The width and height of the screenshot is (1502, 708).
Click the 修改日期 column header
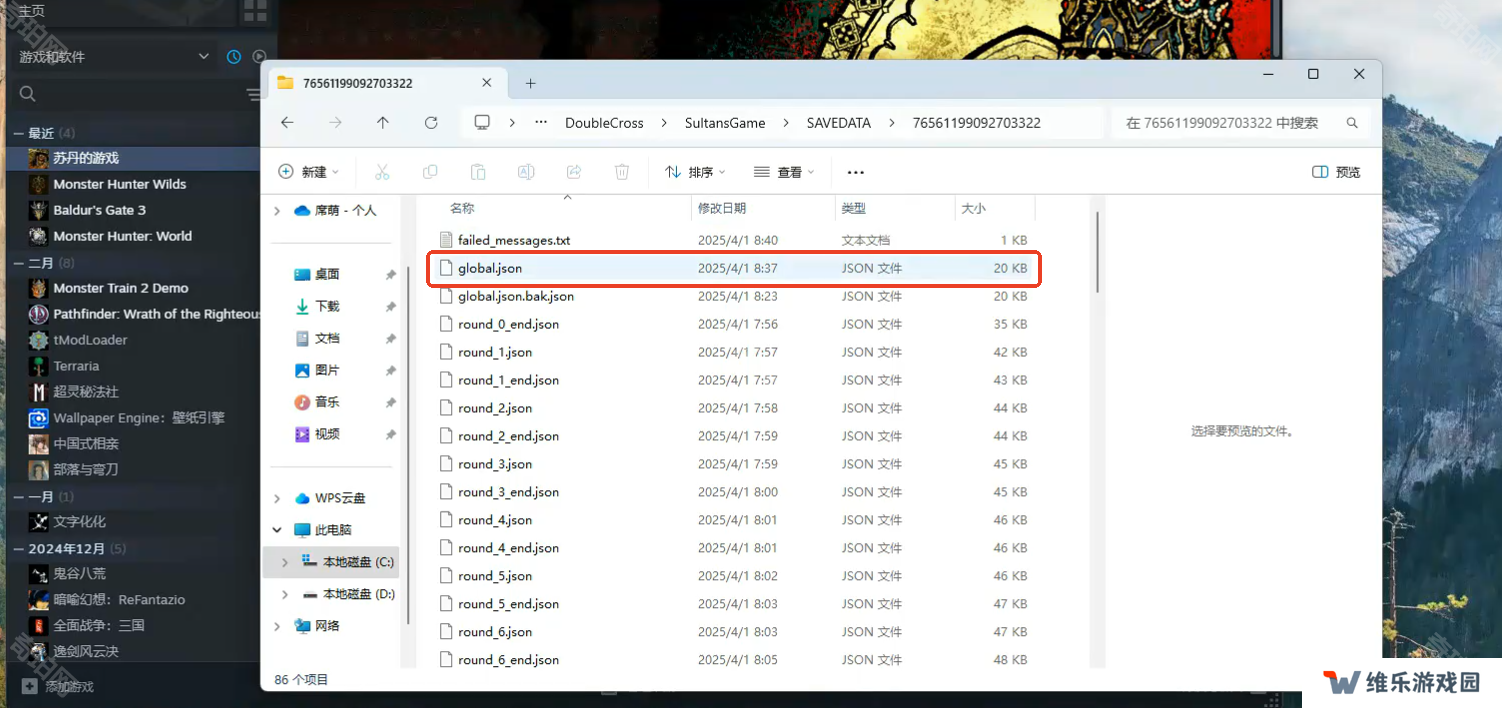763,208
